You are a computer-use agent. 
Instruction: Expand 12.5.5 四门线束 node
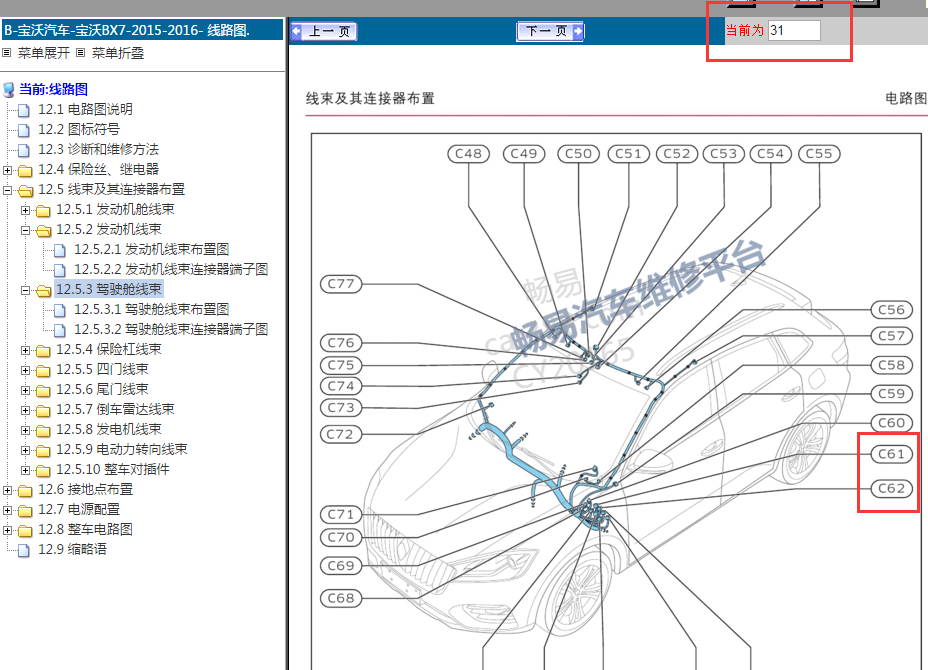pos(25,371)
